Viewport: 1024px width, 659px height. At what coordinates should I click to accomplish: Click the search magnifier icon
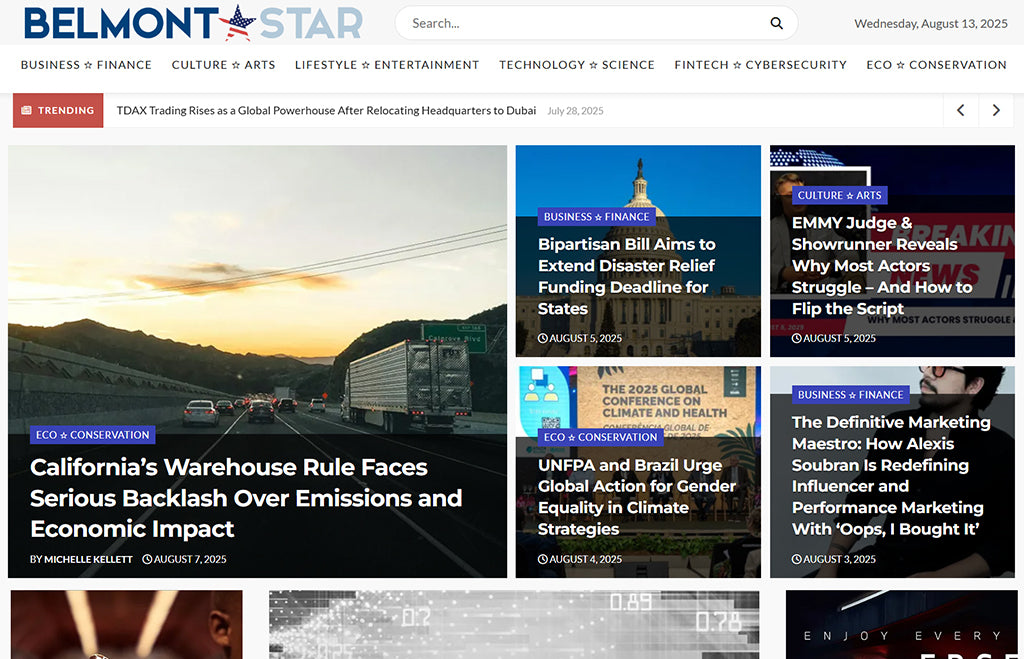coord(776,24)
